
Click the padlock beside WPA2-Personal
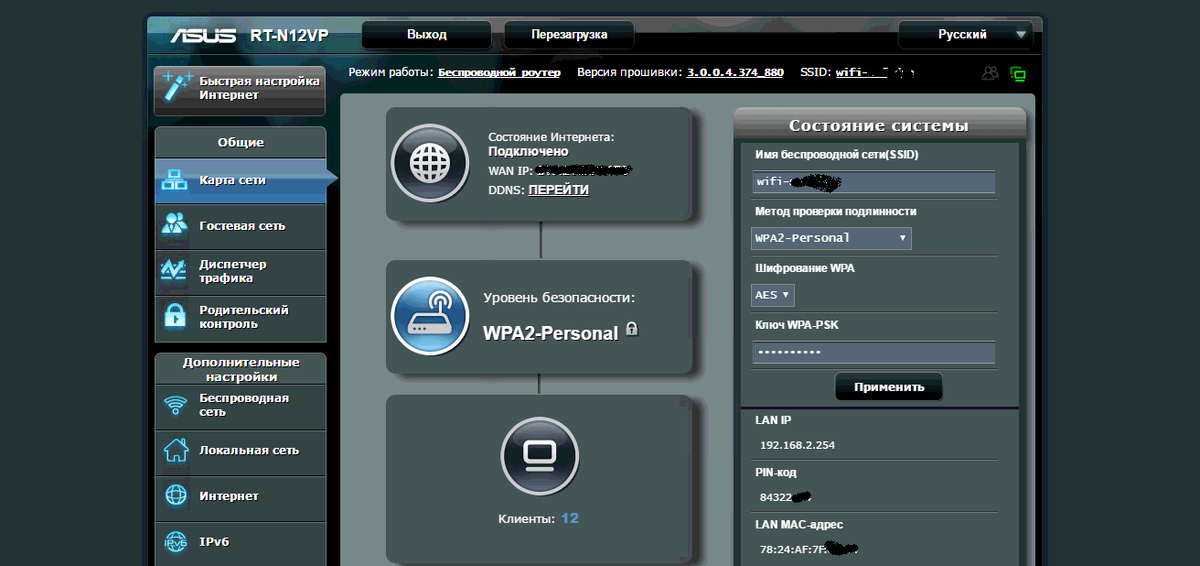(x=632, y=328)
